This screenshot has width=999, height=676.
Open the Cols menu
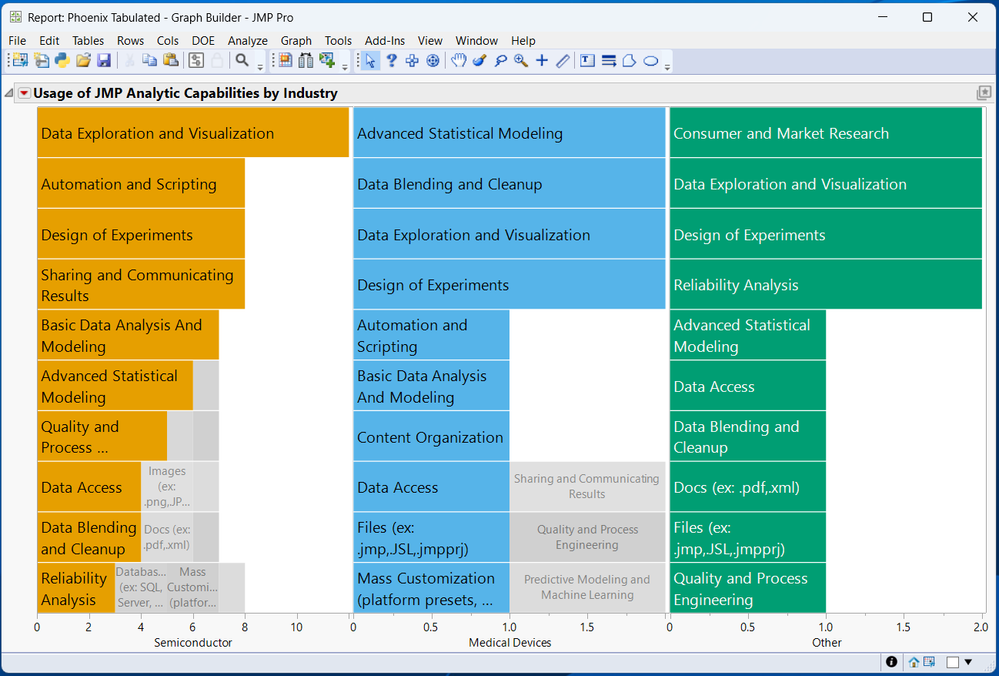pos(168,40)
